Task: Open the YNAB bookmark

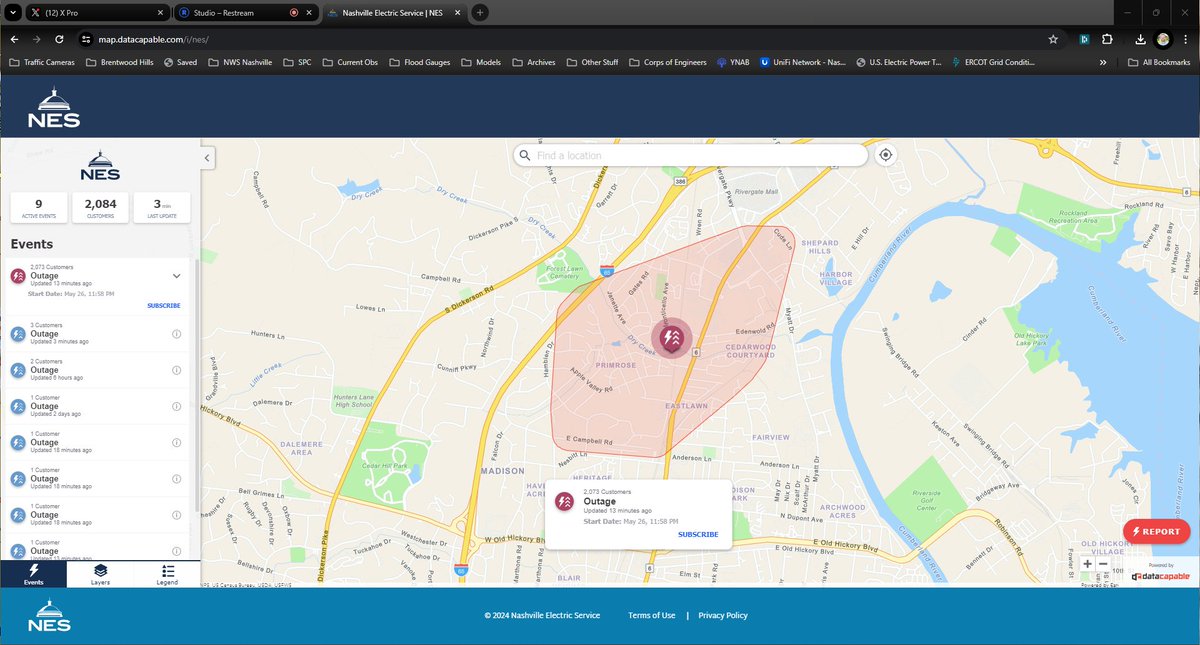Action: pyautogui.click(x=734, y=62)
